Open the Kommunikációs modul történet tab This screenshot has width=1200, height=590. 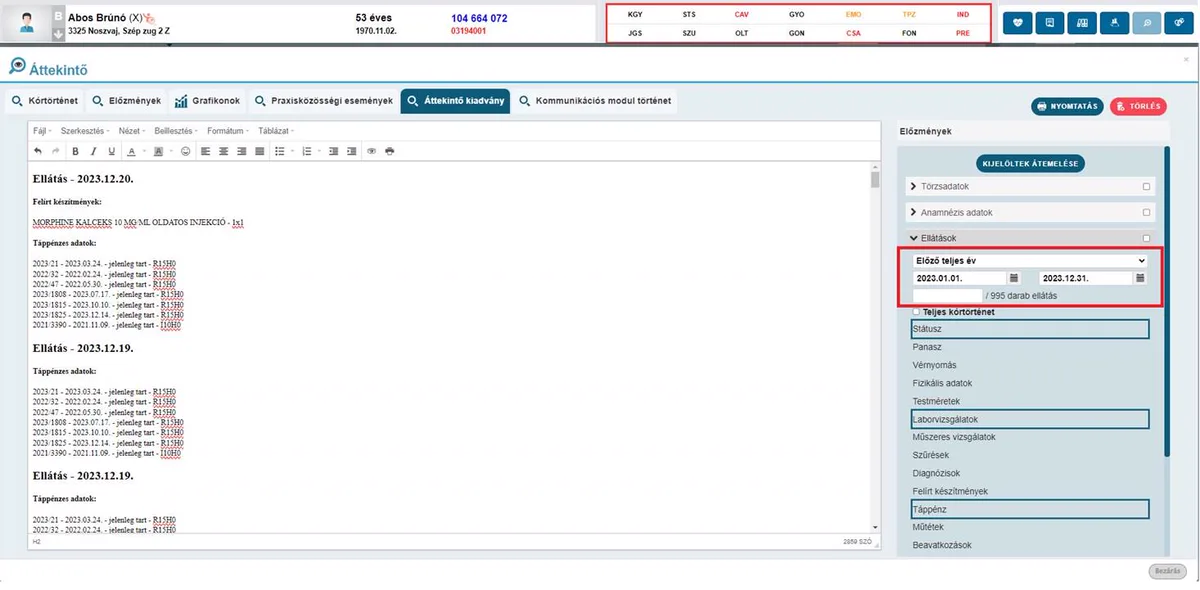pyautogui.click(x=596, y=101)
